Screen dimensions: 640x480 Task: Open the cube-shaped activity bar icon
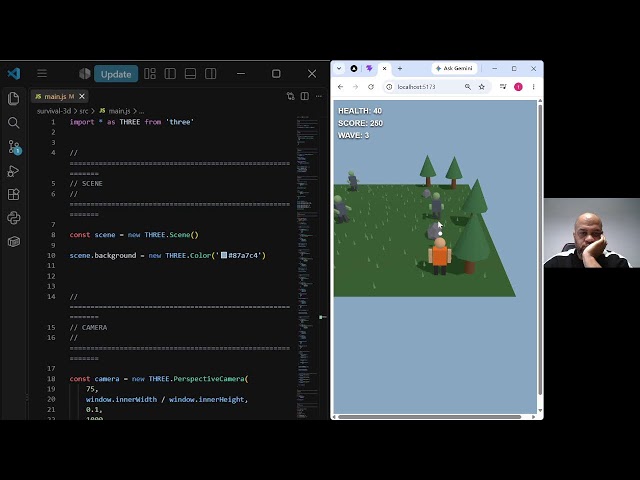pos(13,242)
